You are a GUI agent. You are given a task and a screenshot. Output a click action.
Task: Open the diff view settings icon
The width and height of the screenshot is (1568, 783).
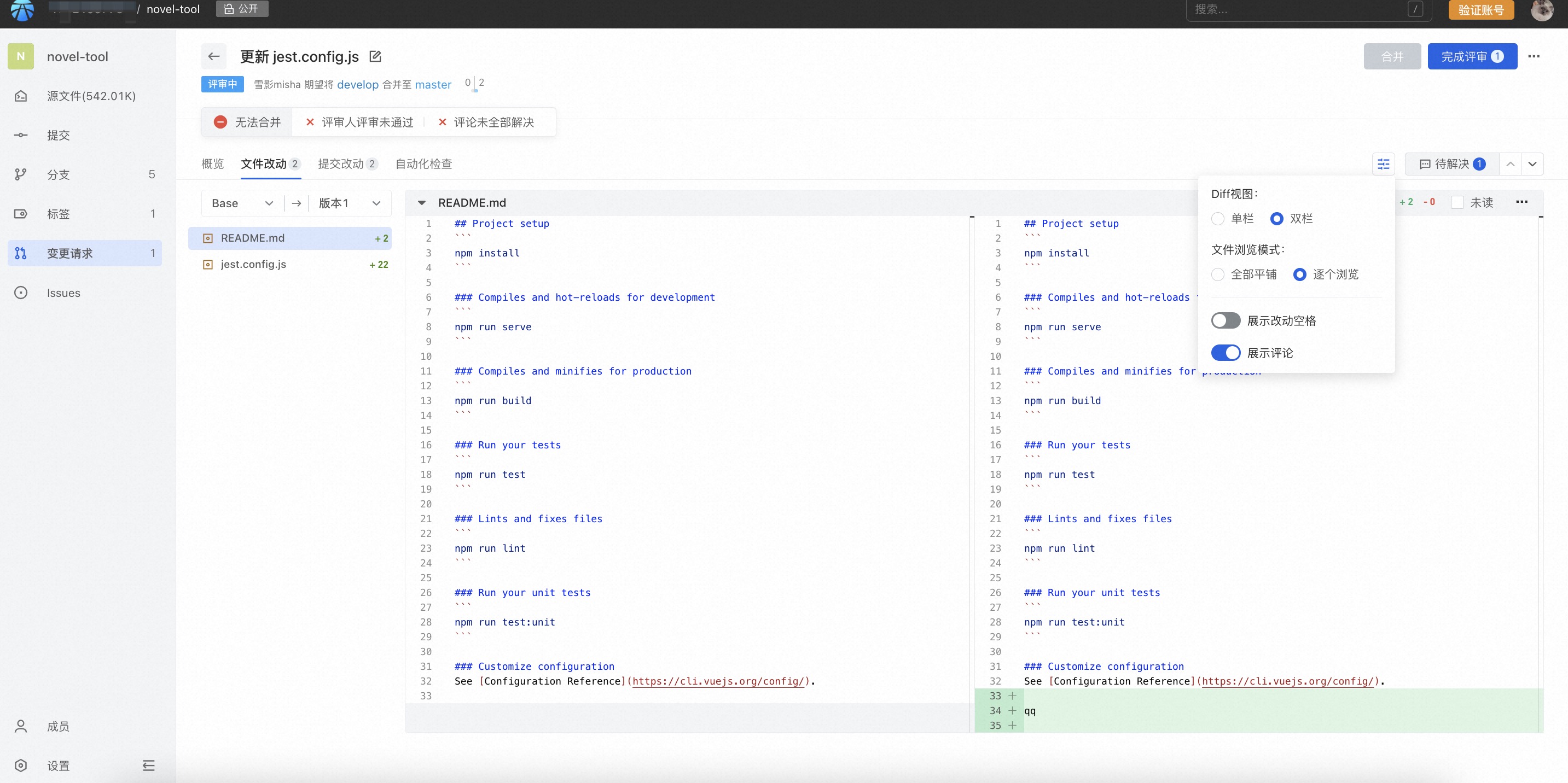[1384, 163]
